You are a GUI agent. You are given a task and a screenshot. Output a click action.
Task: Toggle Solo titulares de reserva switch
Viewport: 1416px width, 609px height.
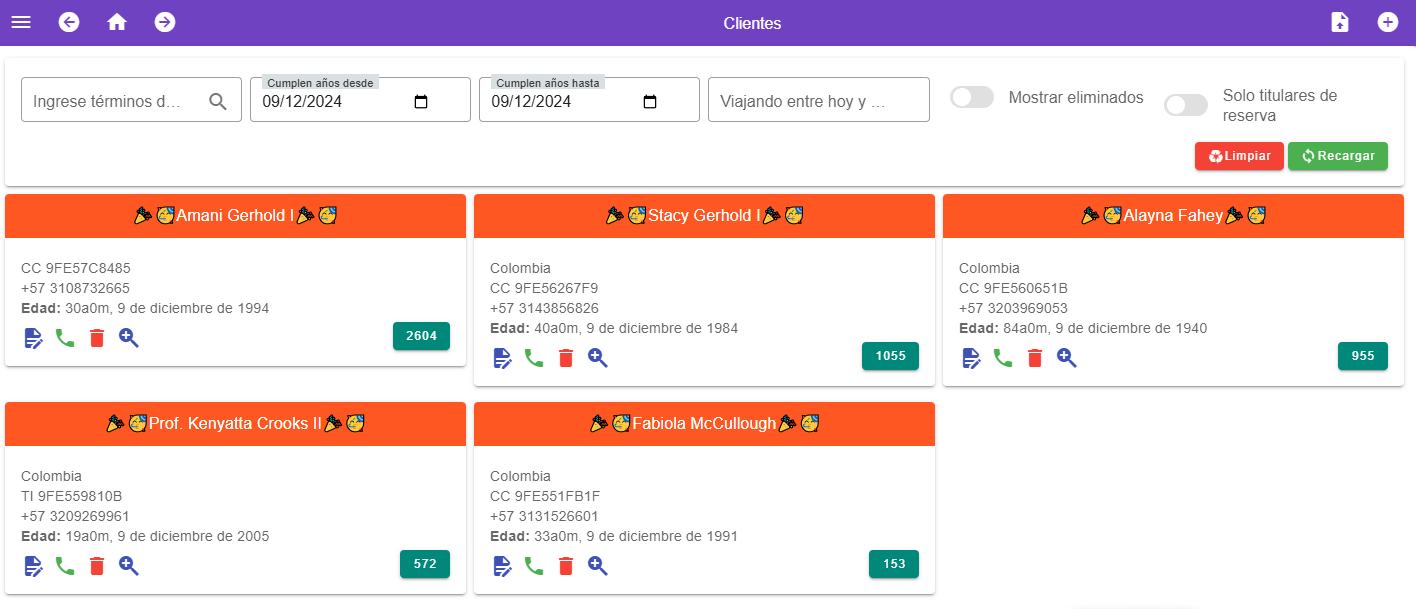click(x=1185, y=105)
